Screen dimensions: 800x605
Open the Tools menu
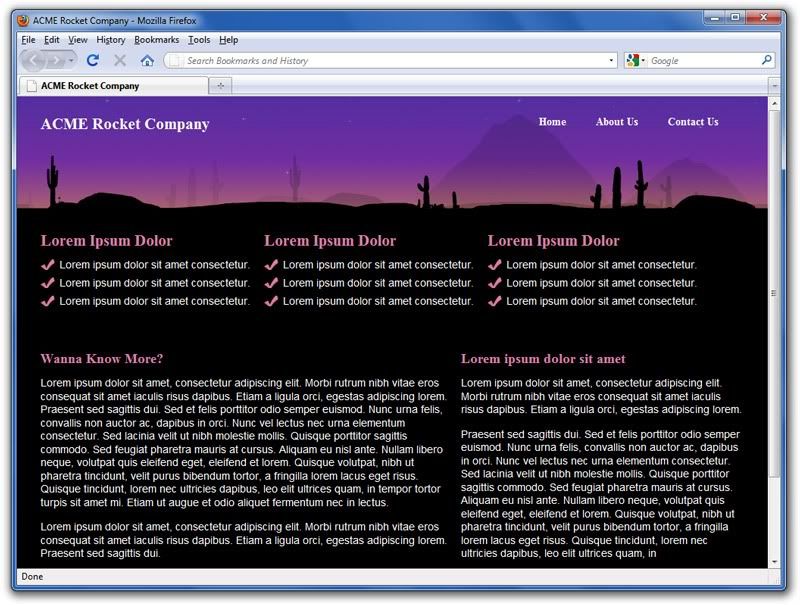pos(199,40)
